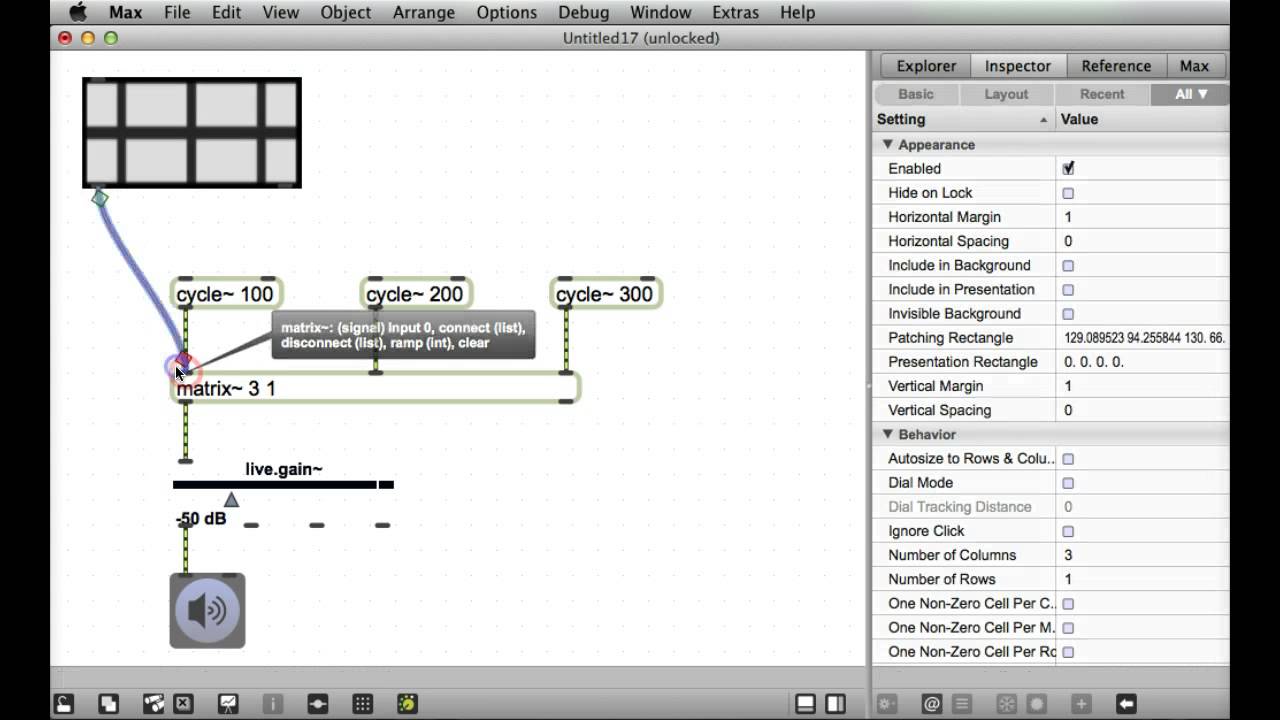This screenshot has height=720, width=1280.
Task: Switch to the Reference tab
Action: tap(1116, 66)
